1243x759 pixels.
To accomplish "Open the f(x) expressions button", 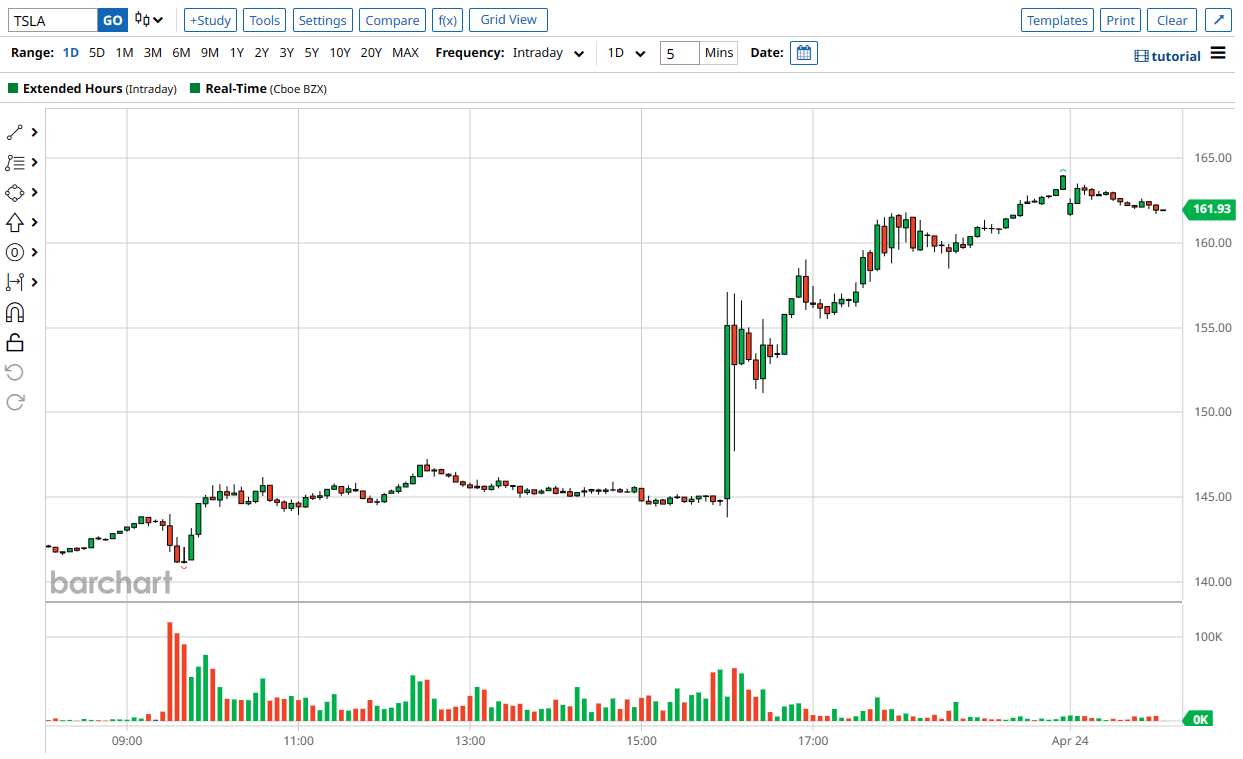I will coord(447,20).
